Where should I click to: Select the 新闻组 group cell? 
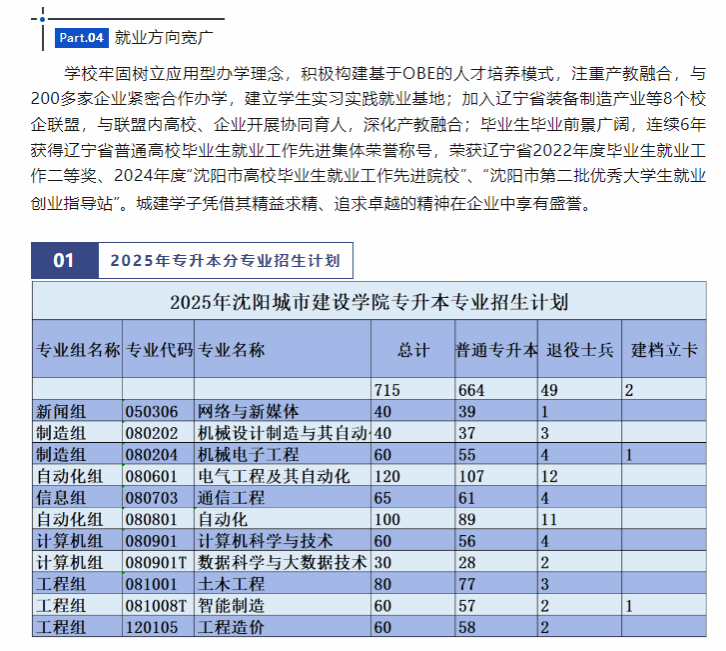[61, 411]
